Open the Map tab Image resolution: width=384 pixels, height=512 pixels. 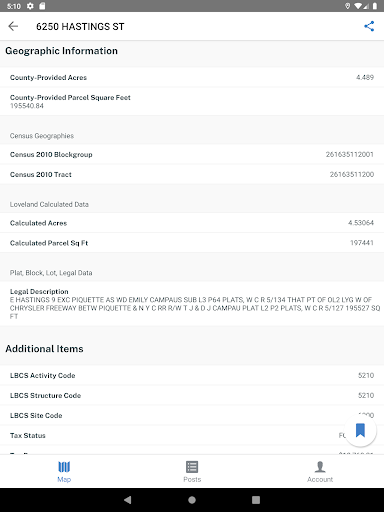pos(64,471)
